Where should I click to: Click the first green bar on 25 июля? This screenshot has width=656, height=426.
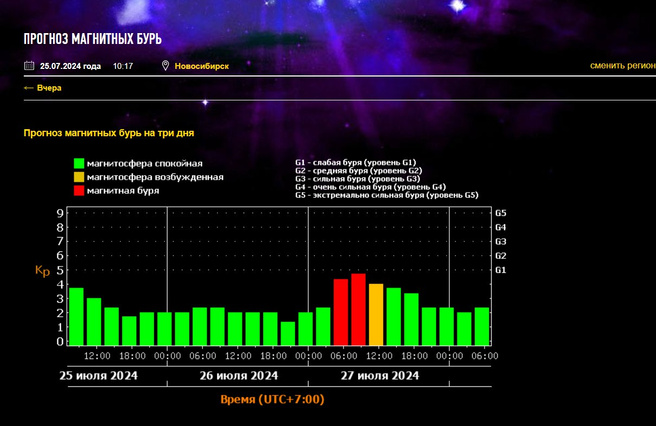tap(76, 316)
